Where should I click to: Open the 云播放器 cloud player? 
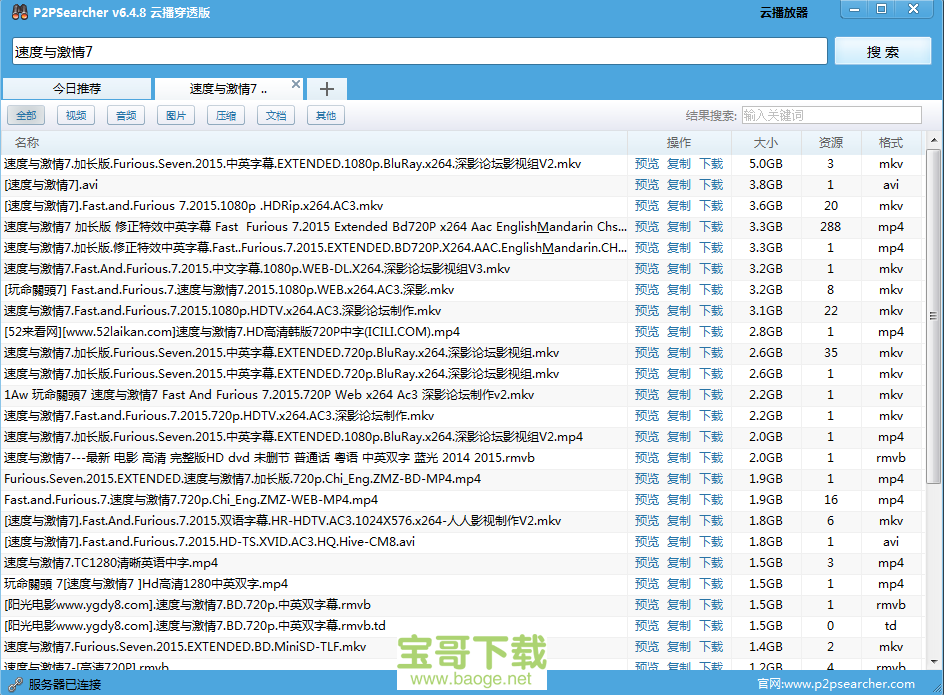click(783, 11)
